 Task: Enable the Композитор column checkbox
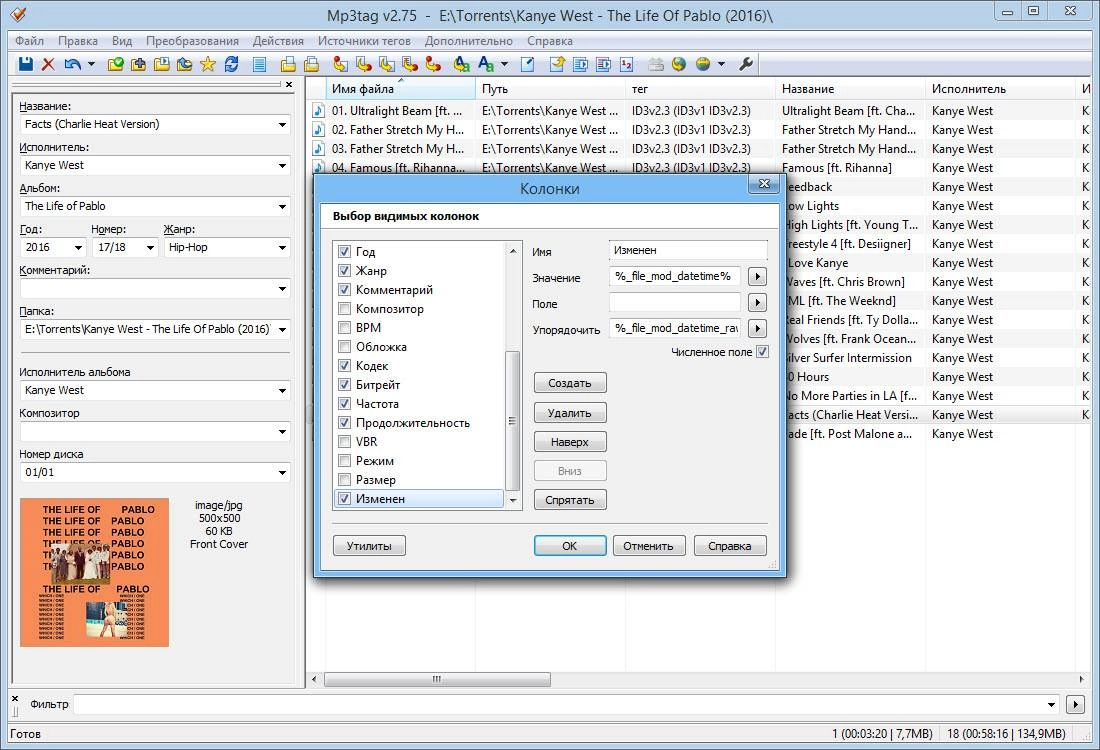[344, 309]
